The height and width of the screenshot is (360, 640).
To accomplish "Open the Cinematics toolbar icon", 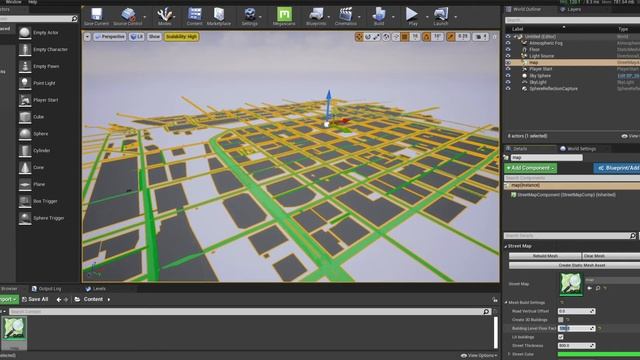I will 345,14.
